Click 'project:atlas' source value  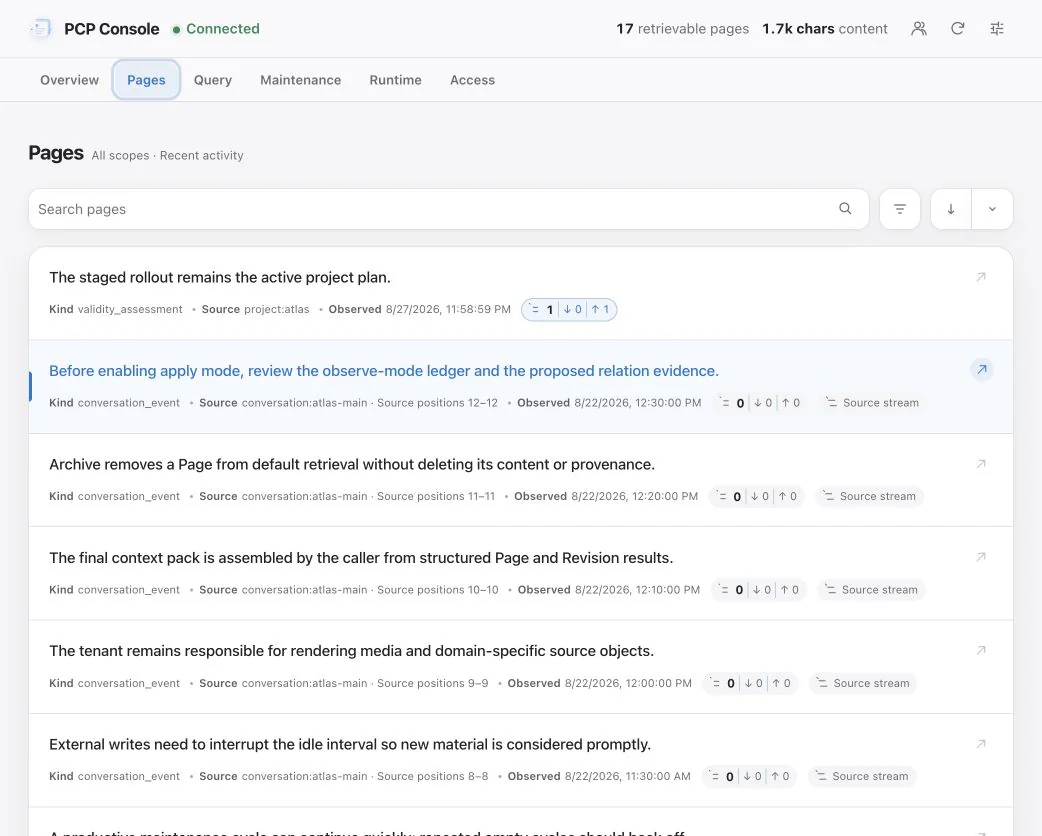276,309
